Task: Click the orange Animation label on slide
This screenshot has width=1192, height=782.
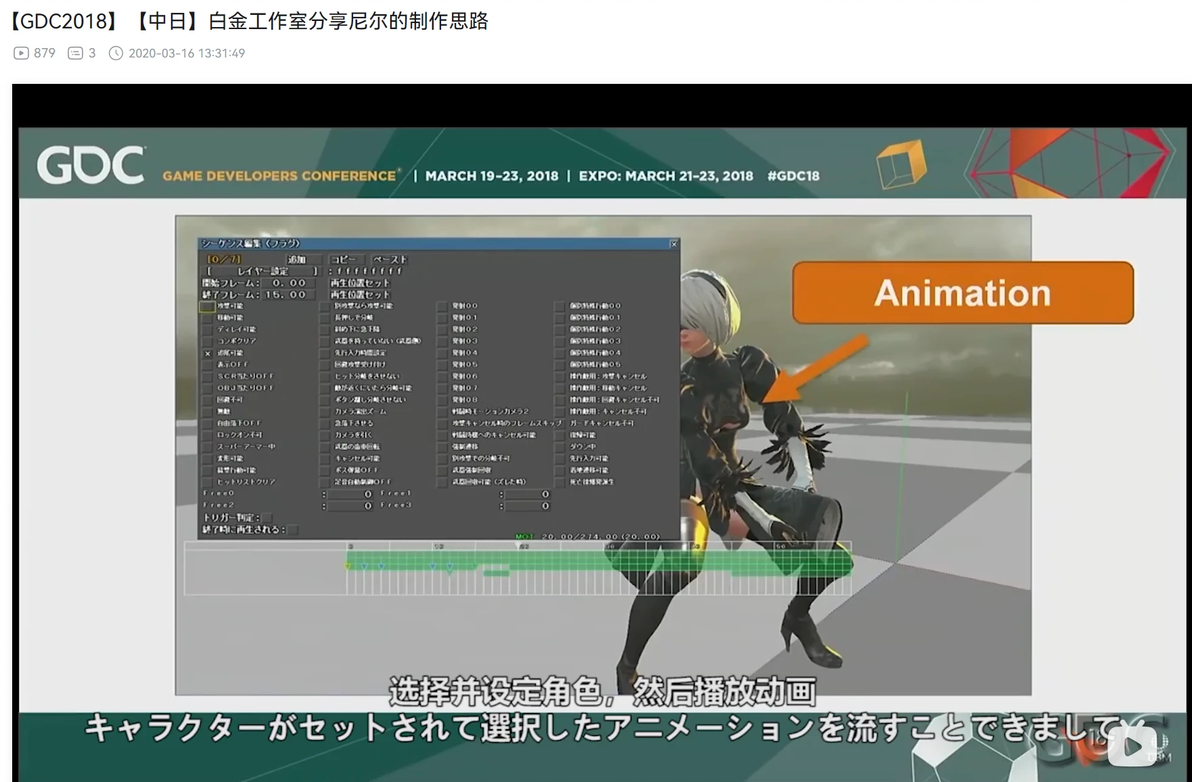Action: [x=962, y=293]
